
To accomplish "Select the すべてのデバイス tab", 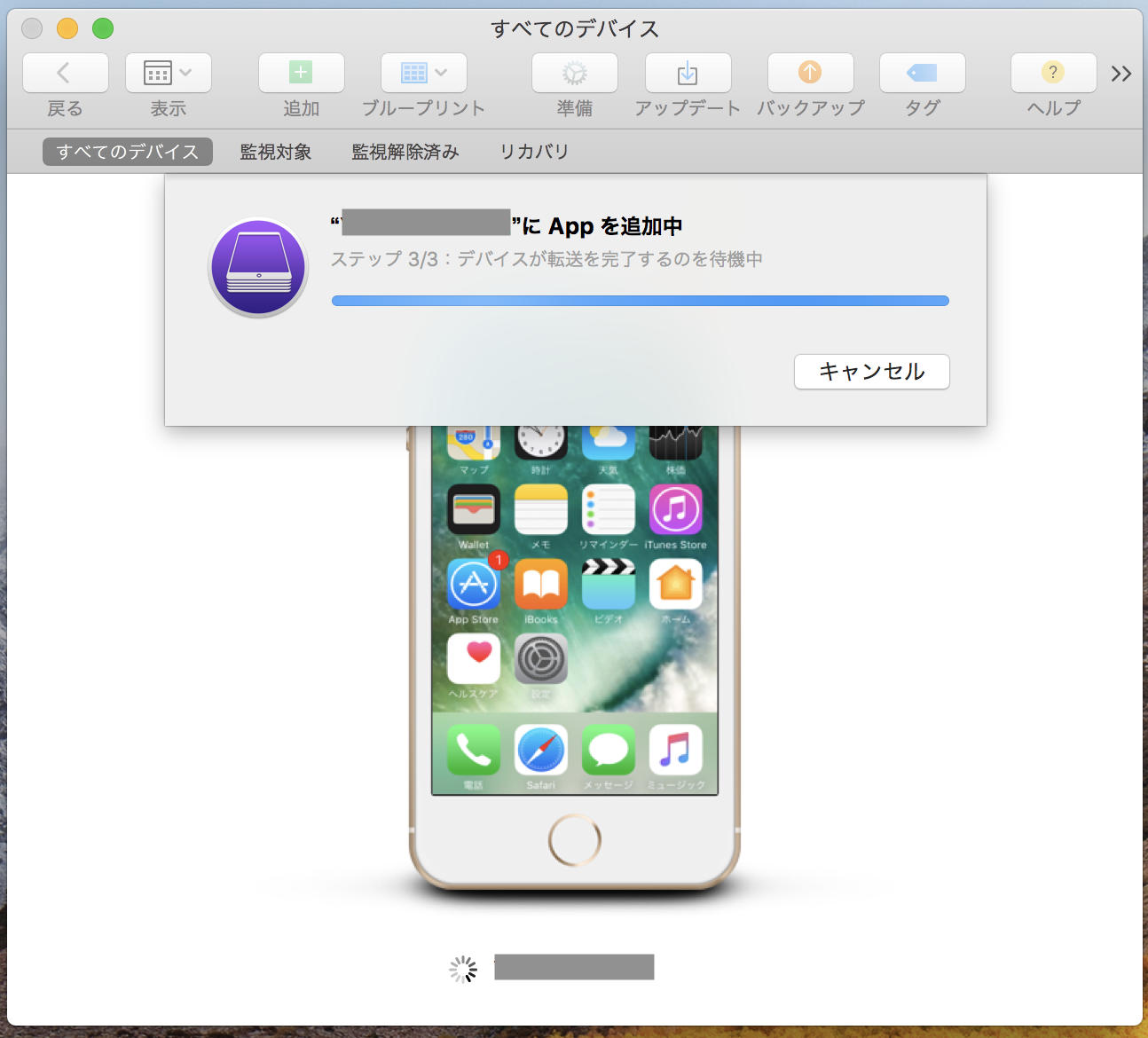I will tap(128, 152).
